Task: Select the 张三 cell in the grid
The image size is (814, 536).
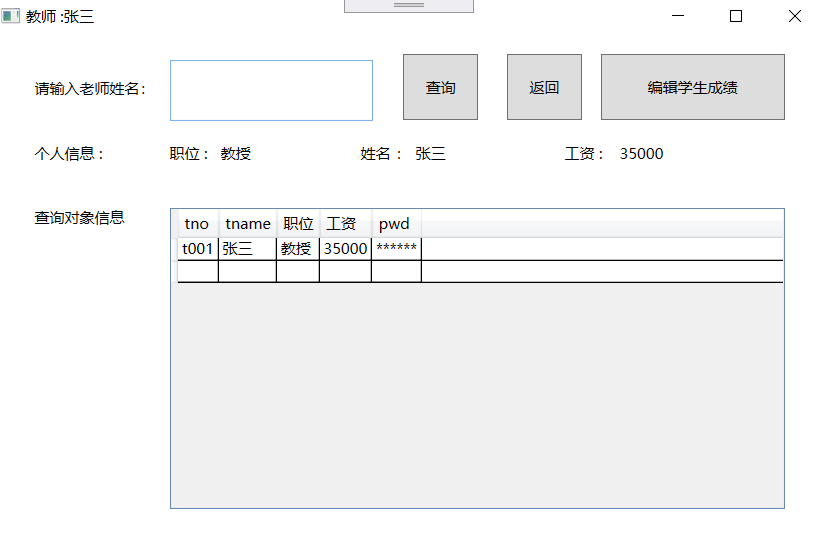Action: [248, 249]
